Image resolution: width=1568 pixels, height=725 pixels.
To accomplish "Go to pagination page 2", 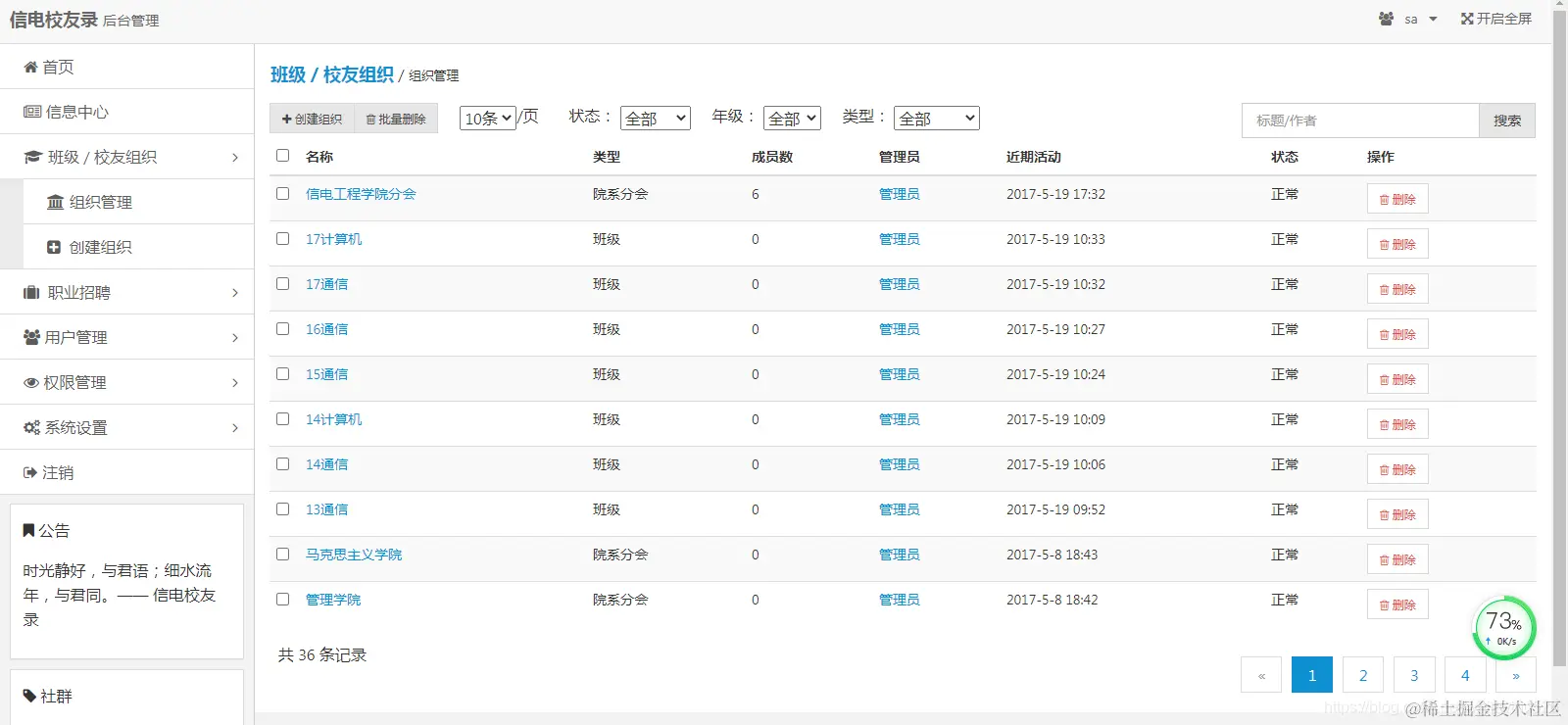I will point(1363,675).
